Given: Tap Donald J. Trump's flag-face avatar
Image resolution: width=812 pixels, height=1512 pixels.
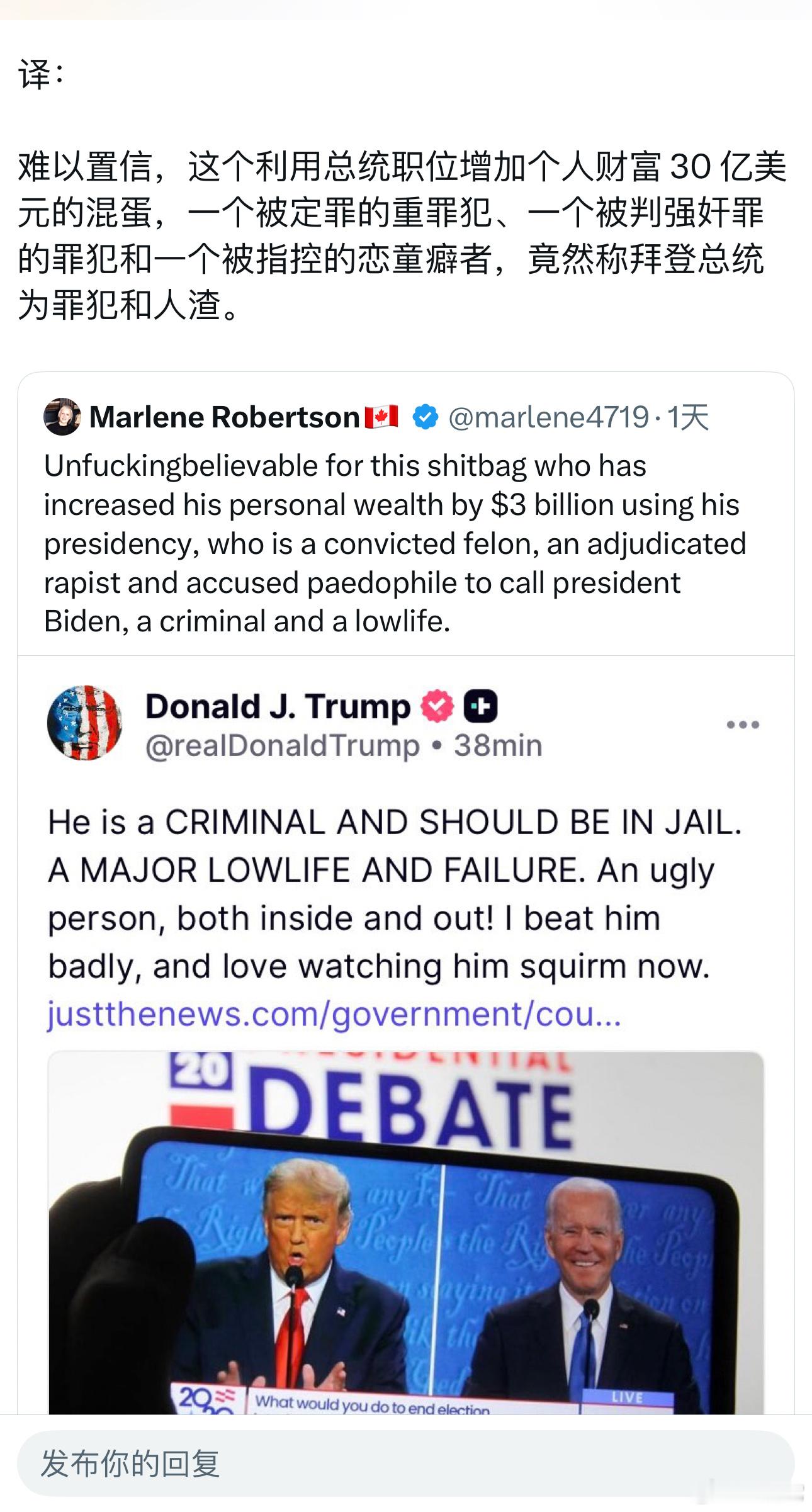Looking at the screenshot, I should tap(84, 723).
